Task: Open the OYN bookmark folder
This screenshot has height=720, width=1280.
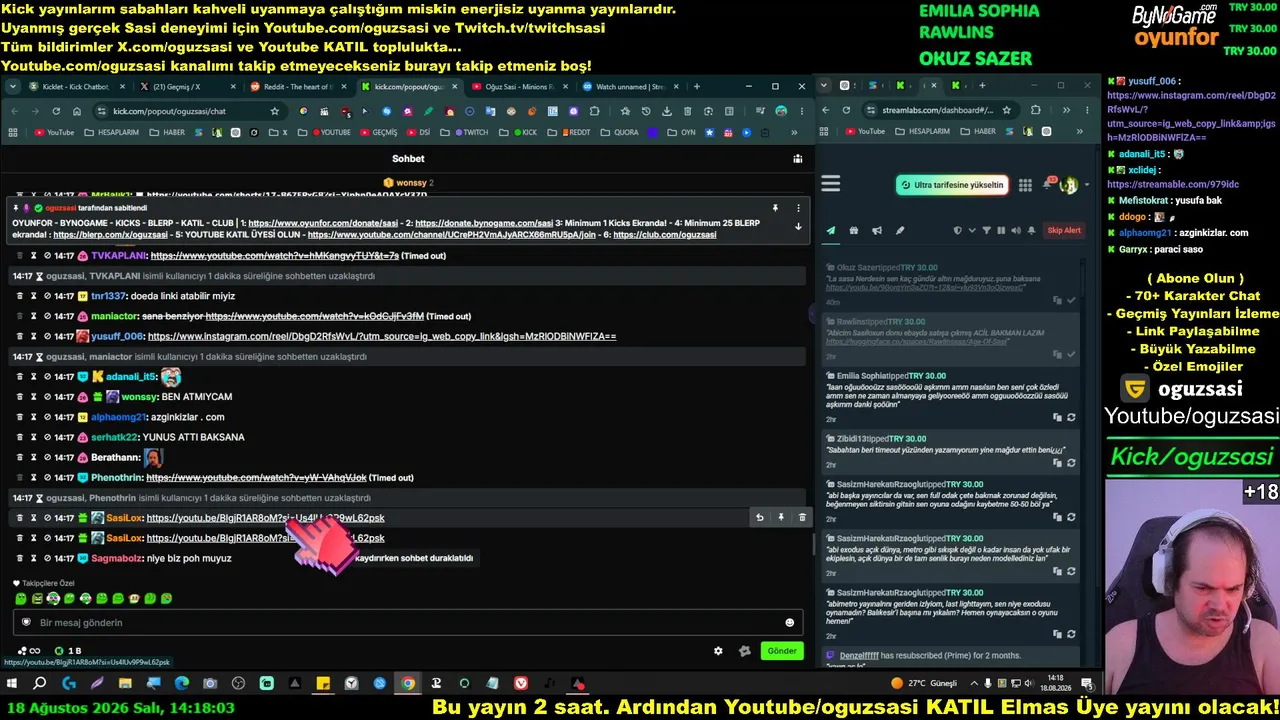Action: pos(682,132)
